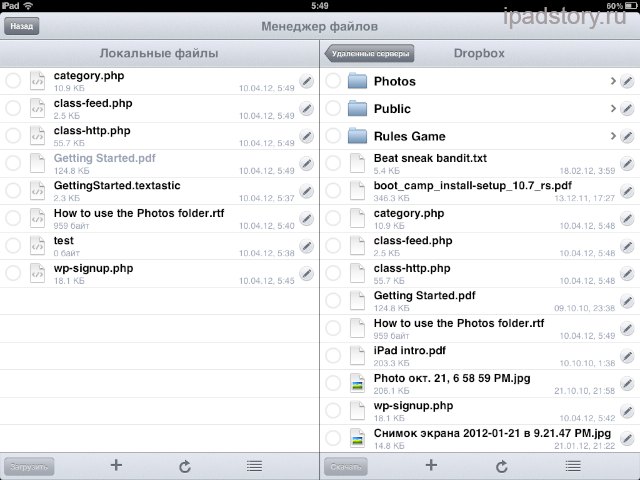Tap the image icon of Снимок экрана jpg
The width and height of the screenshot is (640, 480).
click(358, 439)
